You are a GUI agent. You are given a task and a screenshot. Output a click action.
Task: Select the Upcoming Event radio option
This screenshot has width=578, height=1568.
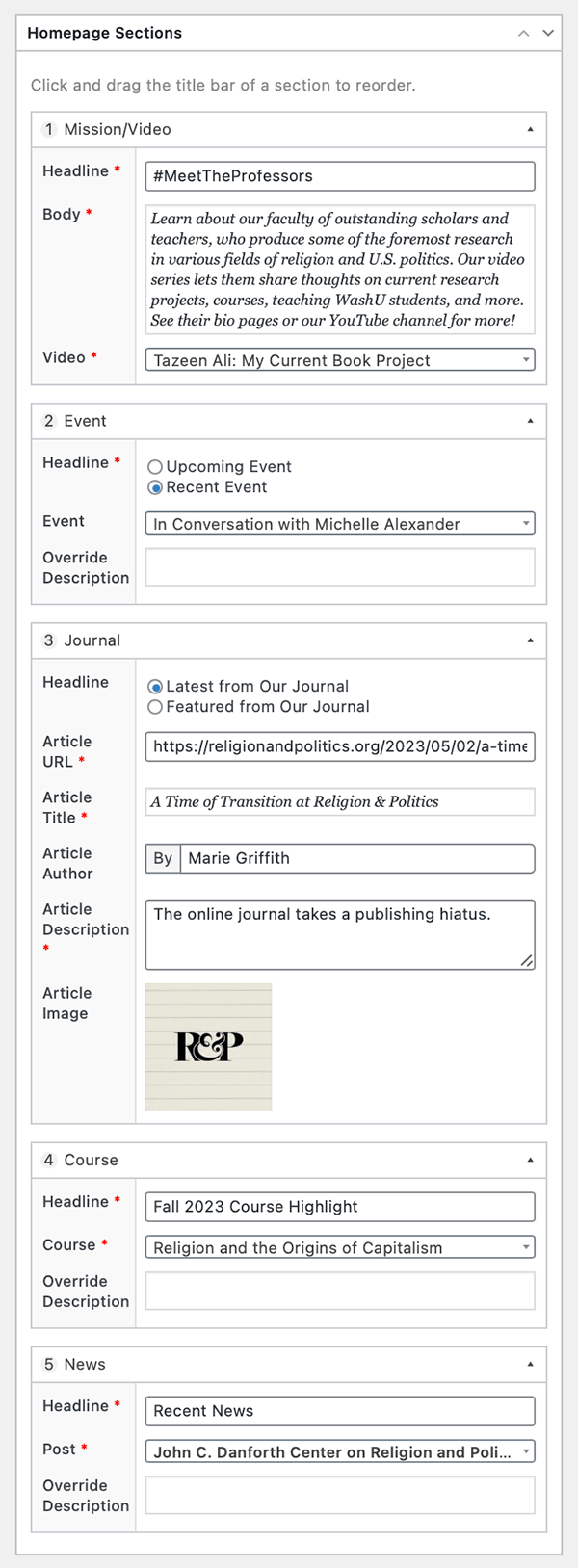(x=155, y=467)
